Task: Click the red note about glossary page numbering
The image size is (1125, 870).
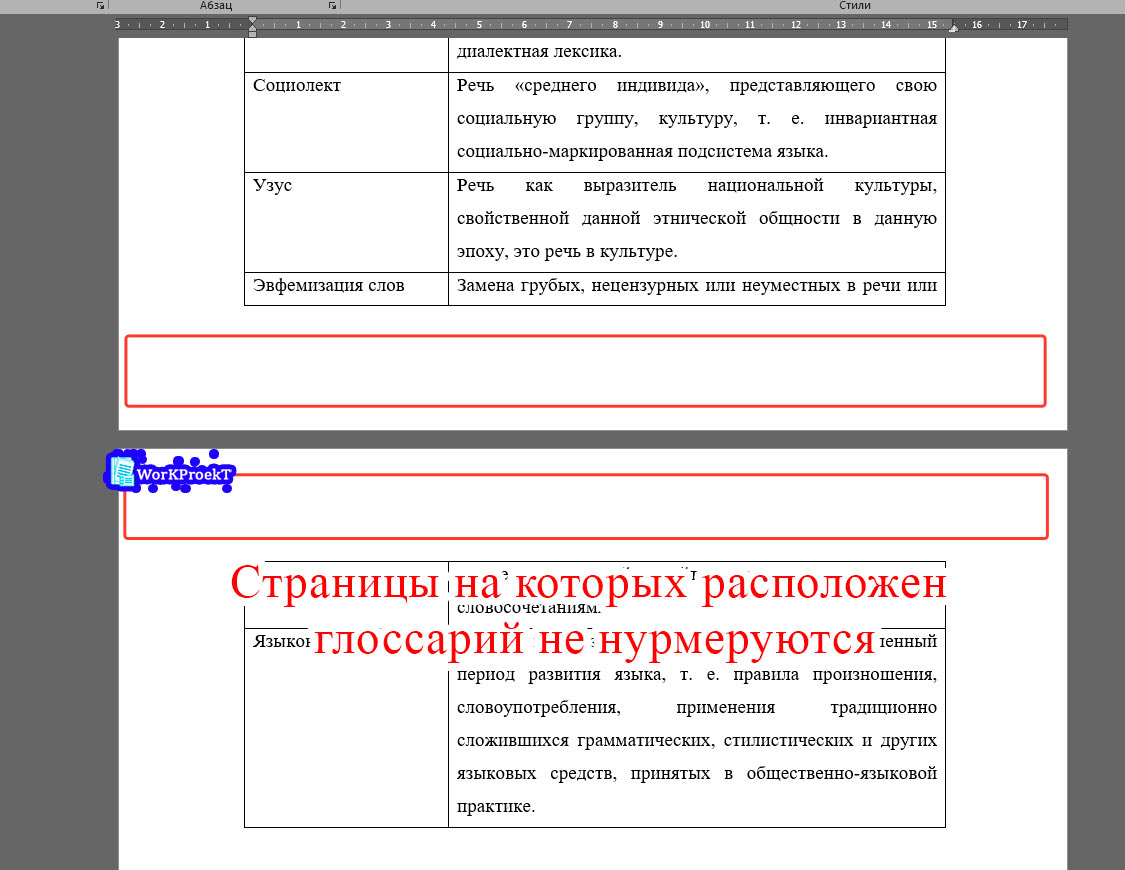Action: tap(588, 608)
